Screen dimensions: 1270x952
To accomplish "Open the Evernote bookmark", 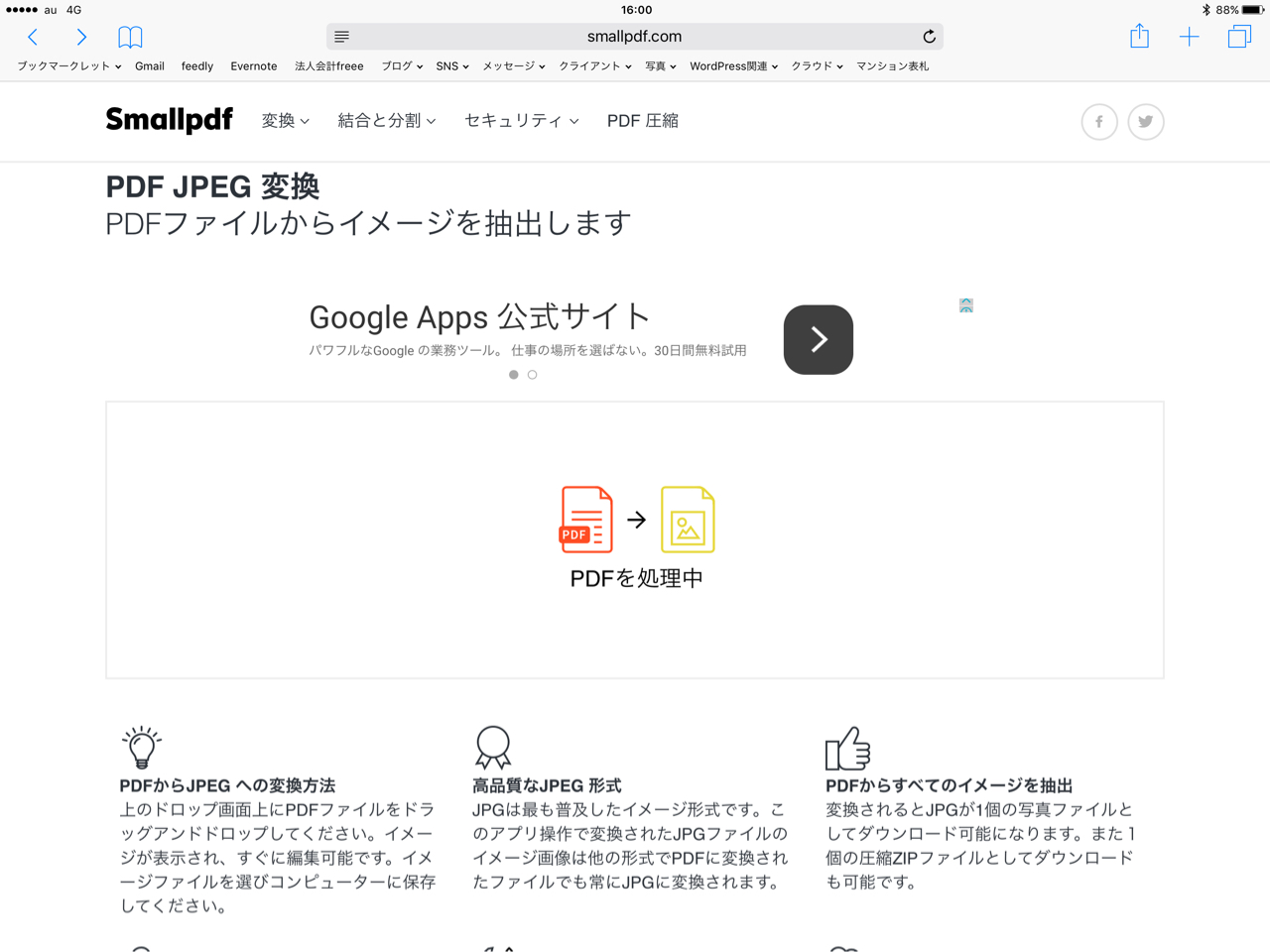I will (253, 66).
